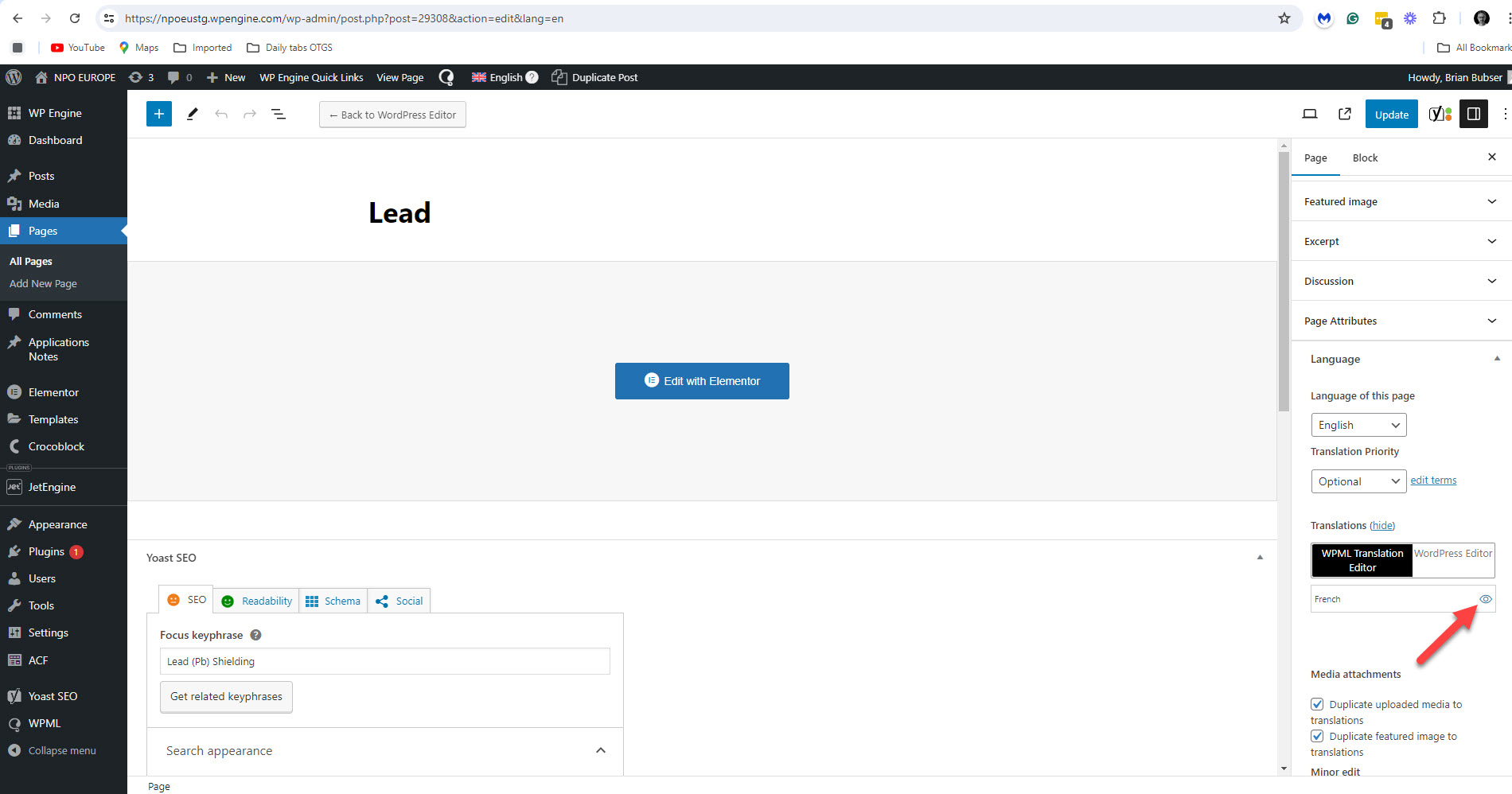1512x794 pixels.
Task: Toggle Duplicate uploaded media to translations checkbox
Action: point(1317,704)
